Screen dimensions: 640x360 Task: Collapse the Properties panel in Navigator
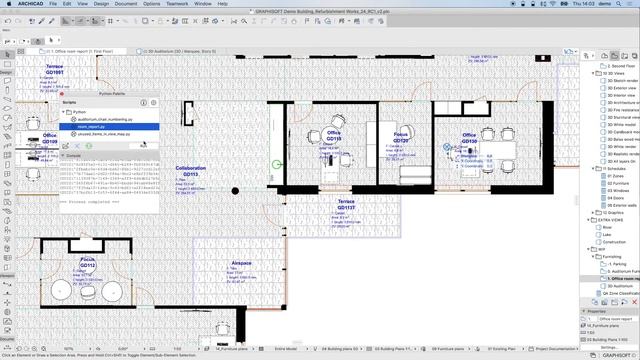tap(584, 311)
